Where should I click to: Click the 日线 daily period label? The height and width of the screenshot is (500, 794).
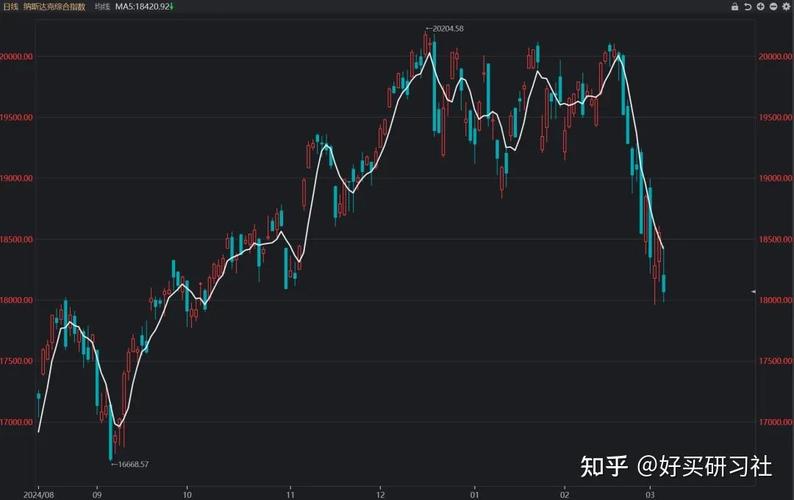(11, 7)
